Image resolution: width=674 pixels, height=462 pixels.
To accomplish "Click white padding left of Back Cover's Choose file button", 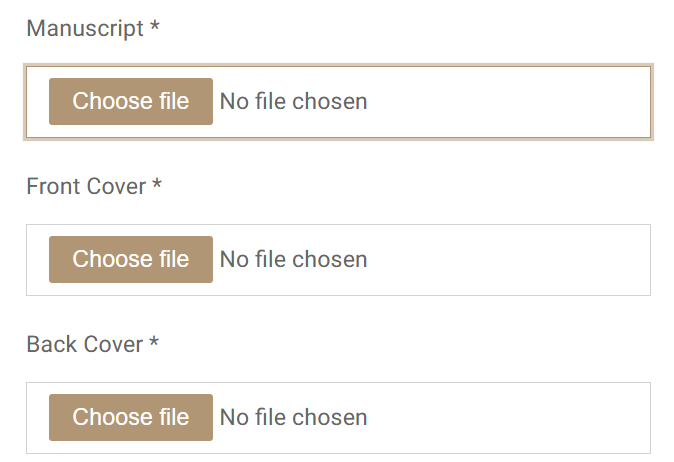I will click(x=38, y=417).
